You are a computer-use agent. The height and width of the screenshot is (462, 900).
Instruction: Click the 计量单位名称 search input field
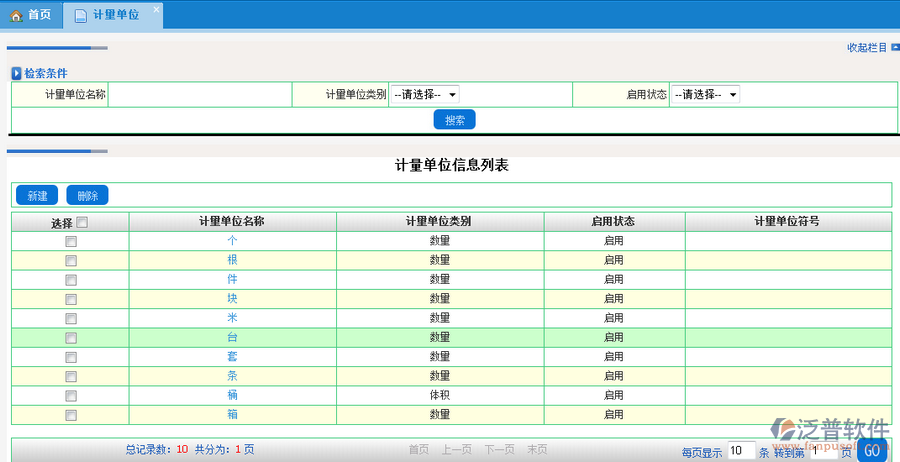click(200, 94)
